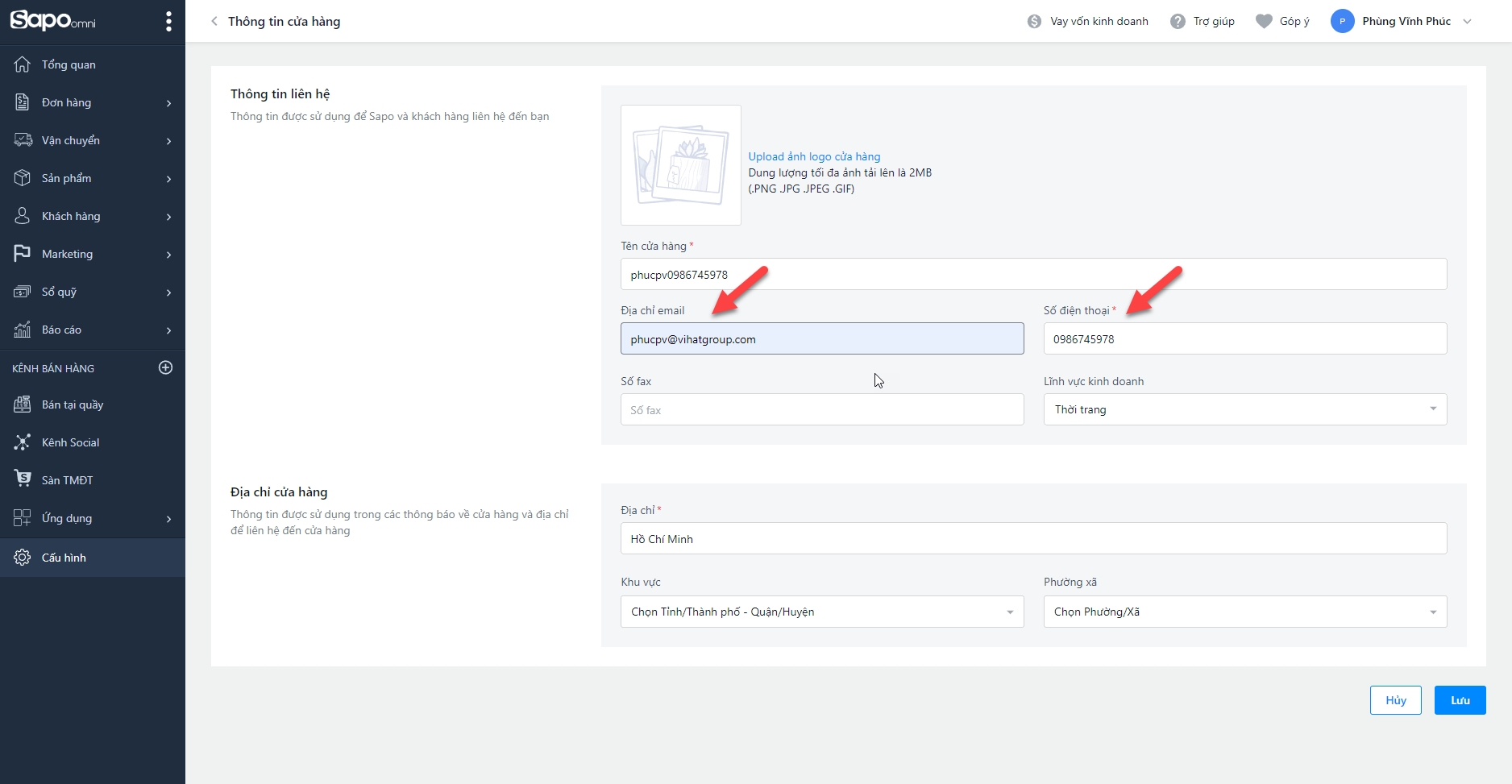Open Sàn TMĐT shopping cart icon
The height and width of the screenshot is (784, 1512).
[x=23, y=479]
